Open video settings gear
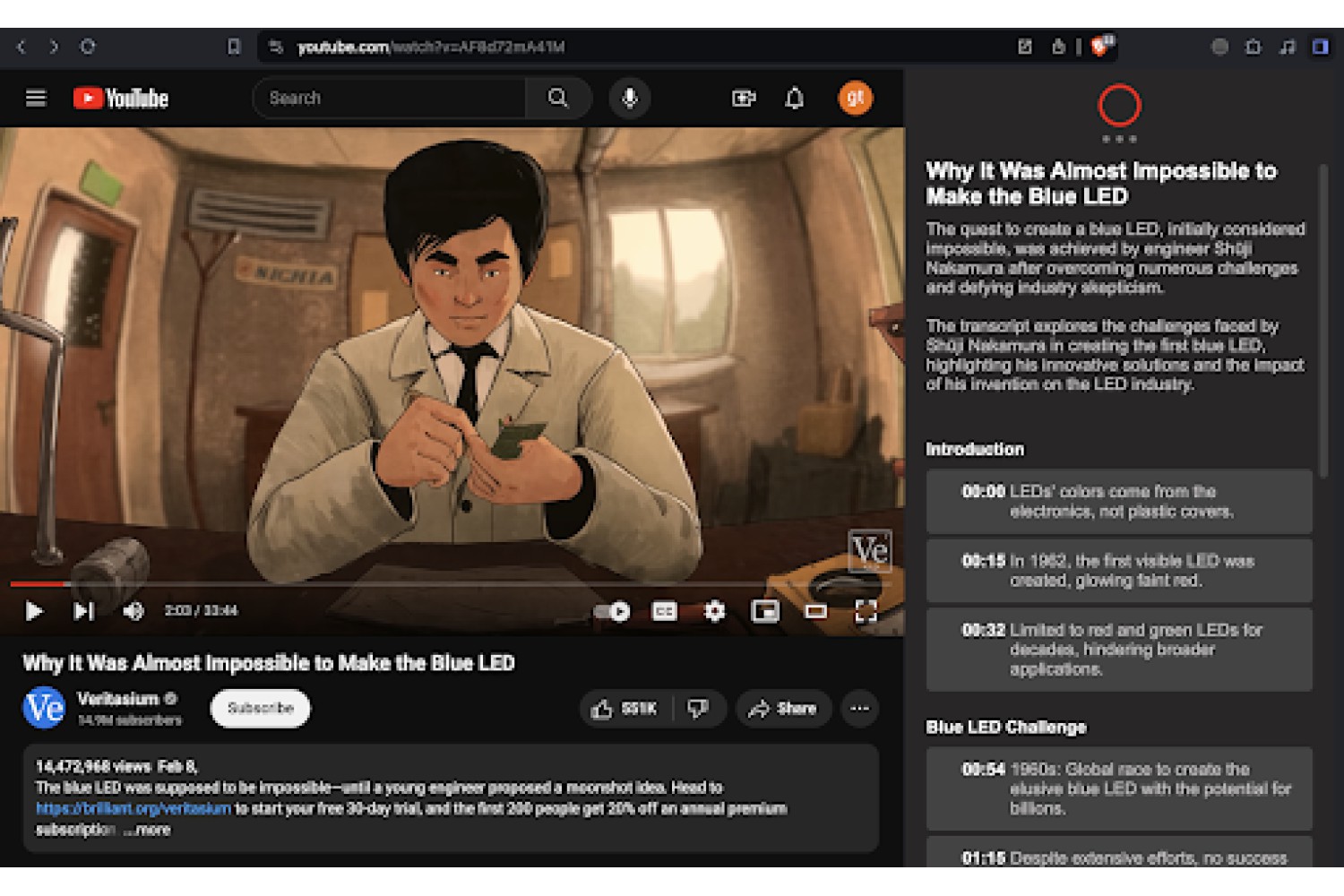 [x=714, y=611]
